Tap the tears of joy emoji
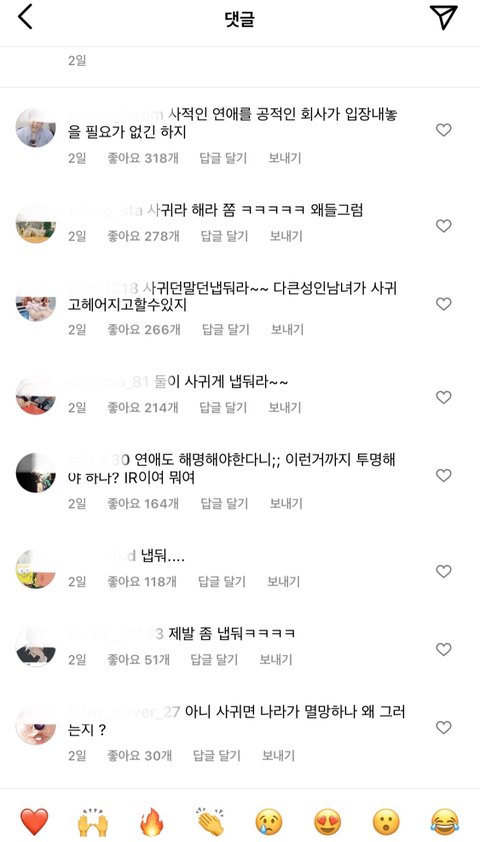The image size is (480, 842). pyautogui.click(x=445, y=822)
